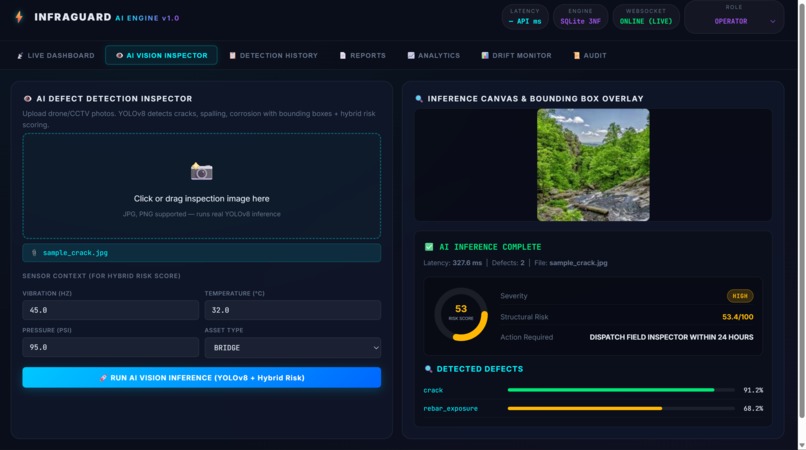Open the Reports tab
The image size is (806, 450).
tap(362, 56)
